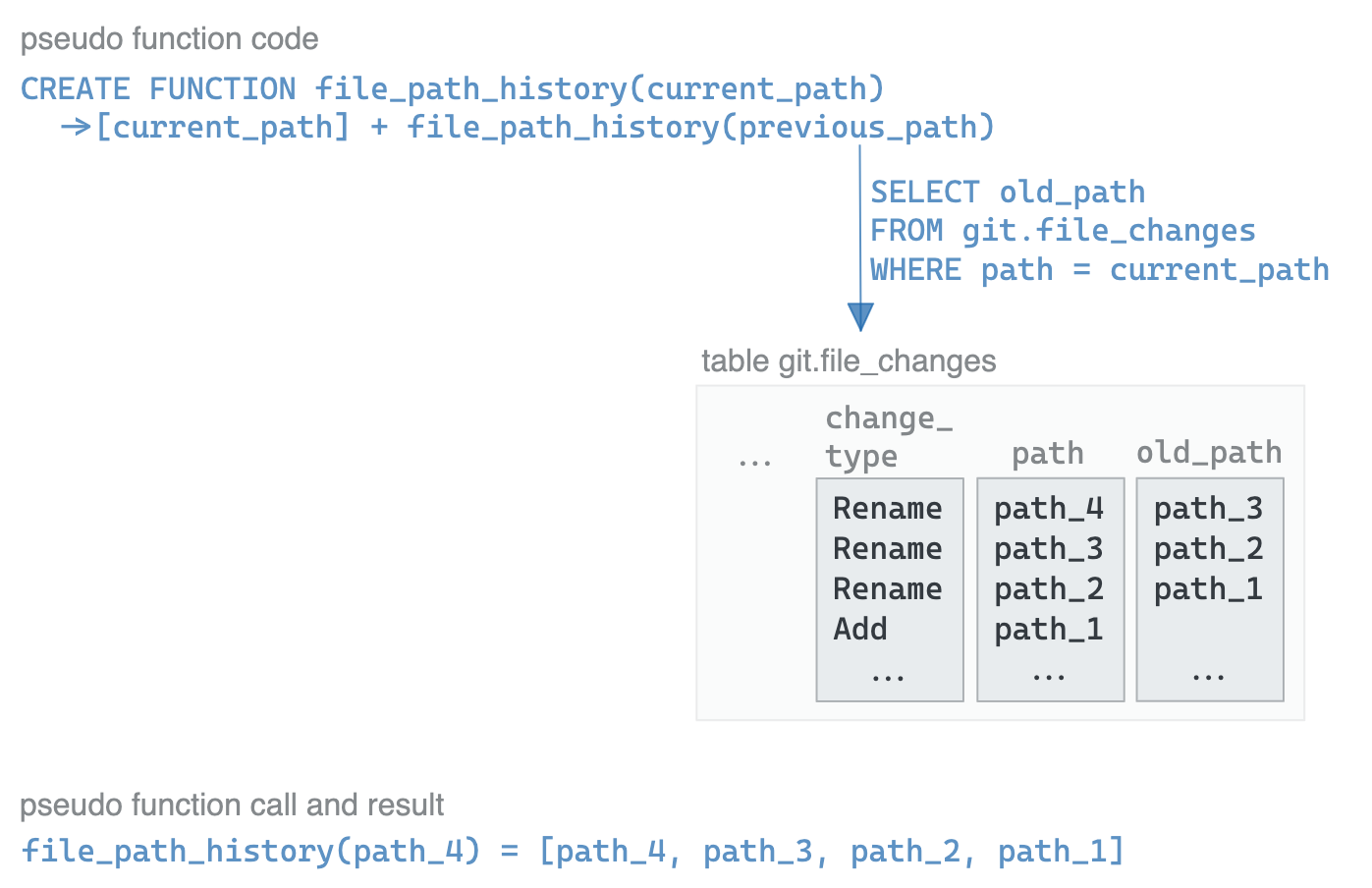This screenshot has height=888, width=1372.
Task: Click path_1 in the table's old_path column
Action: pos(1208,589)
